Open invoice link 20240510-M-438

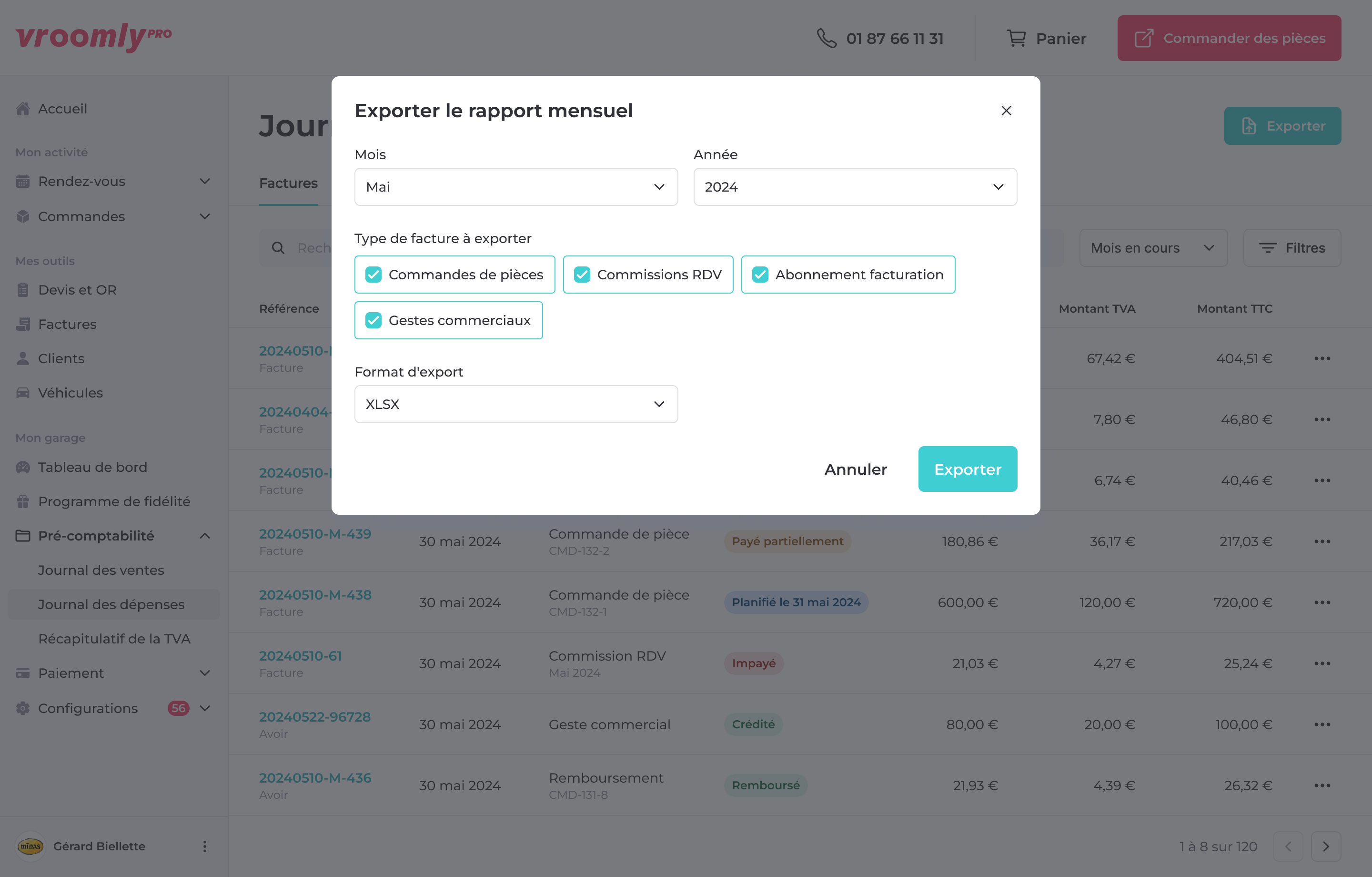315,595
